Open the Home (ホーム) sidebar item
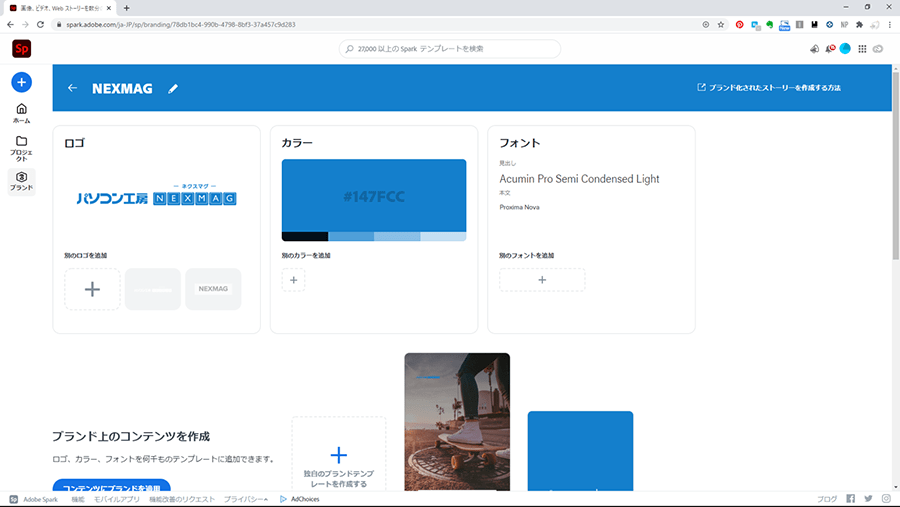This screenshot has width=900, height=507. click(21, 113)
